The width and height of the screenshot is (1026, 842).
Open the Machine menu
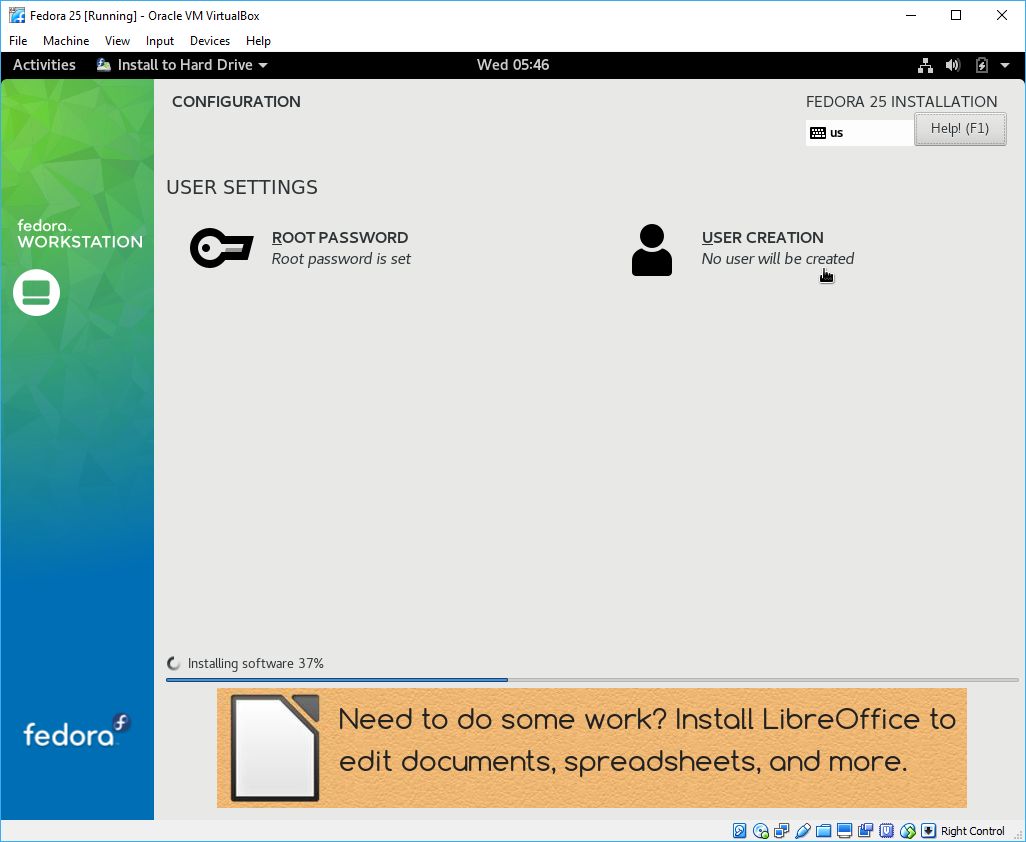click(66, 41)
